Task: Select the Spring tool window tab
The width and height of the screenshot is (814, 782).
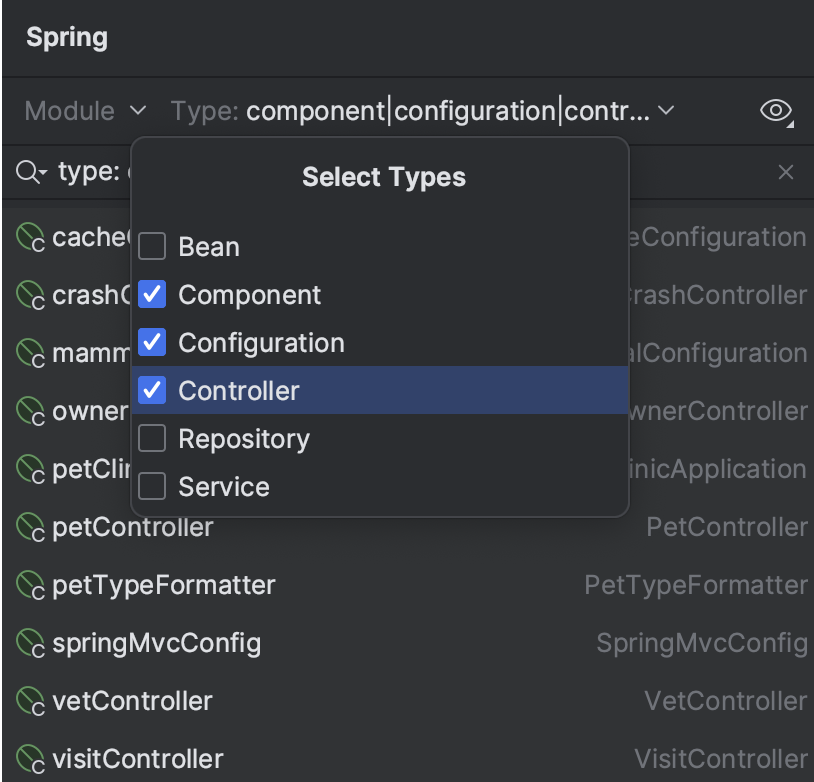Action: [66, 37]
